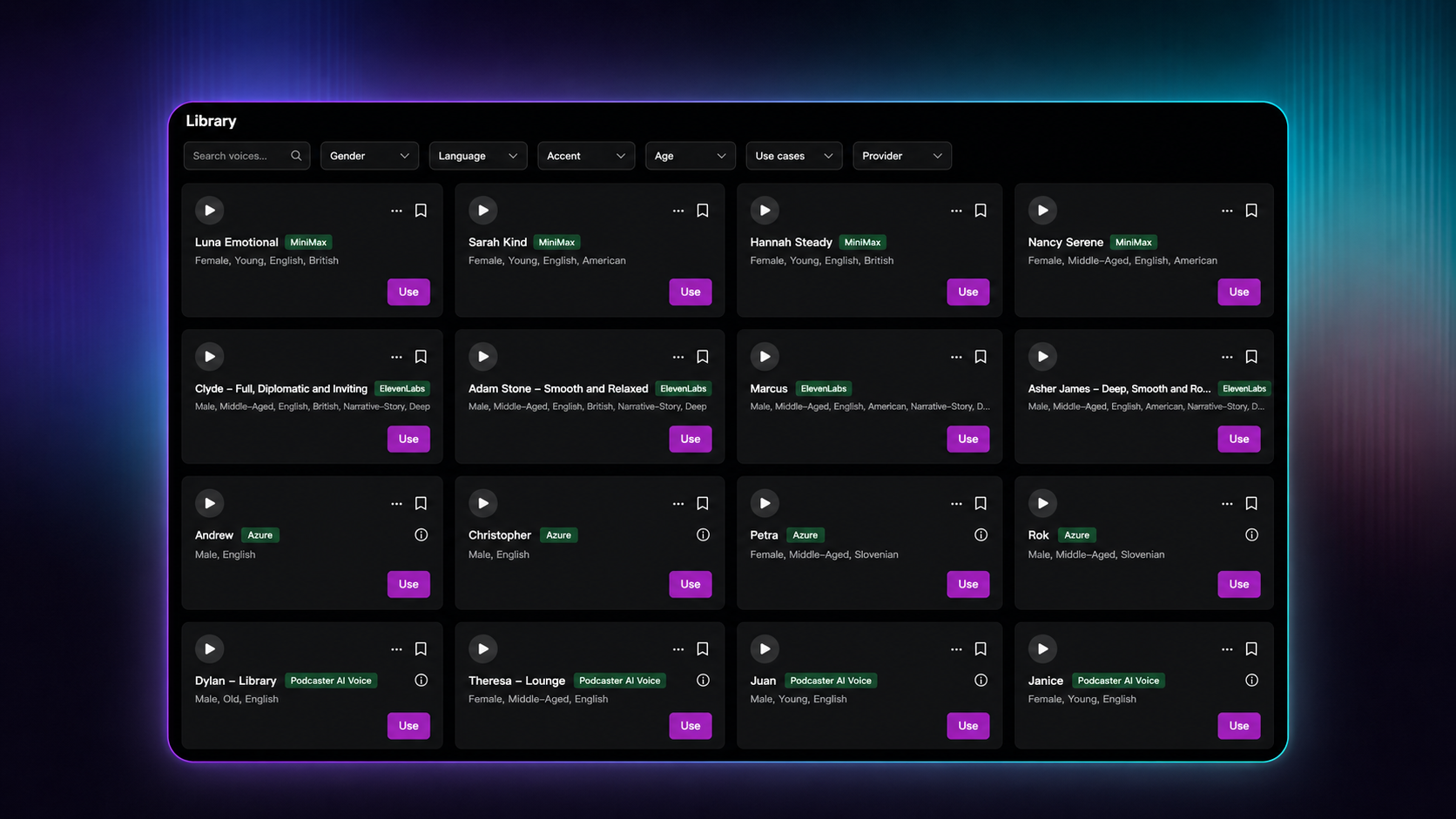Play the Petra voice sample

click(x=765, y=503)
